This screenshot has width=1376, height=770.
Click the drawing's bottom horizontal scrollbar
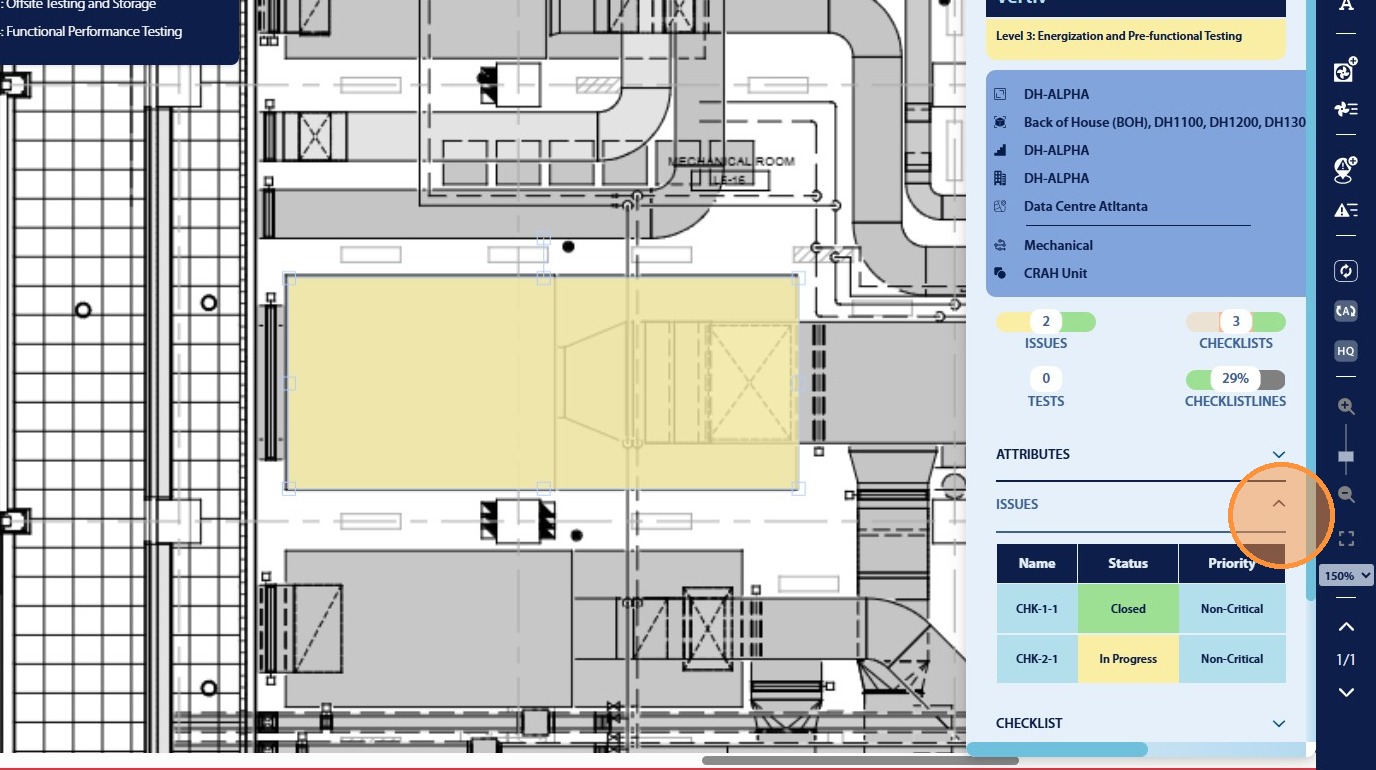click(x=860, y=761)
